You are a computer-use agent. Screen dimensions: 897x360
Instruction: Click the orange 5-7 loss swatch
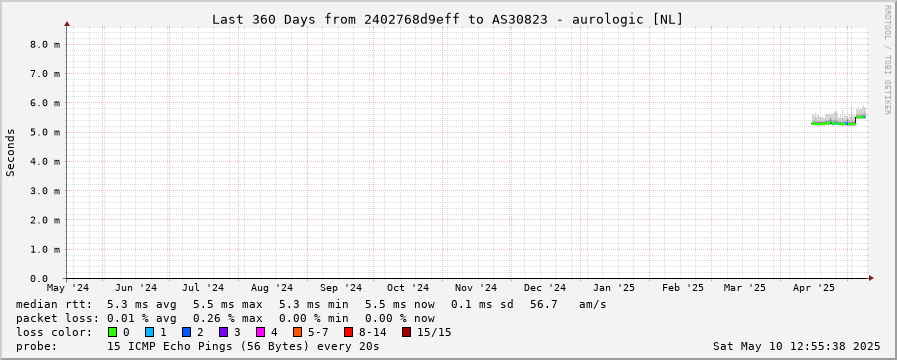(296, 332)
